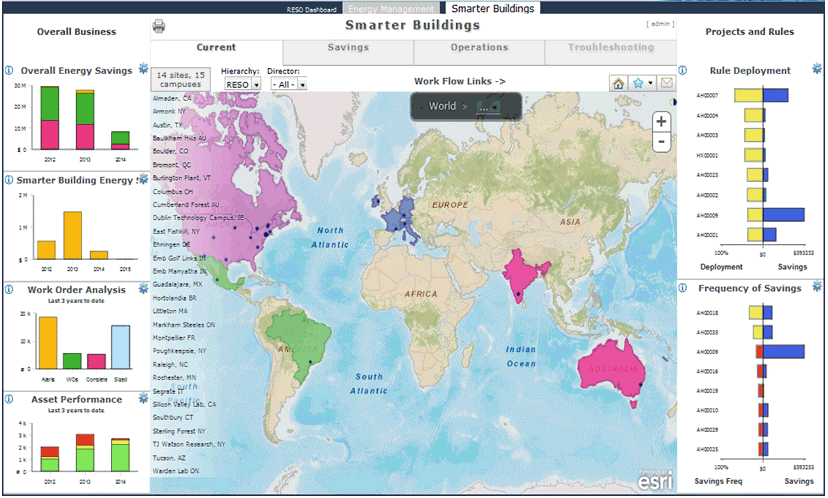Select Silicon Valley Lab, CA site
The image size is (828, 498).
(x=184, y=404)
